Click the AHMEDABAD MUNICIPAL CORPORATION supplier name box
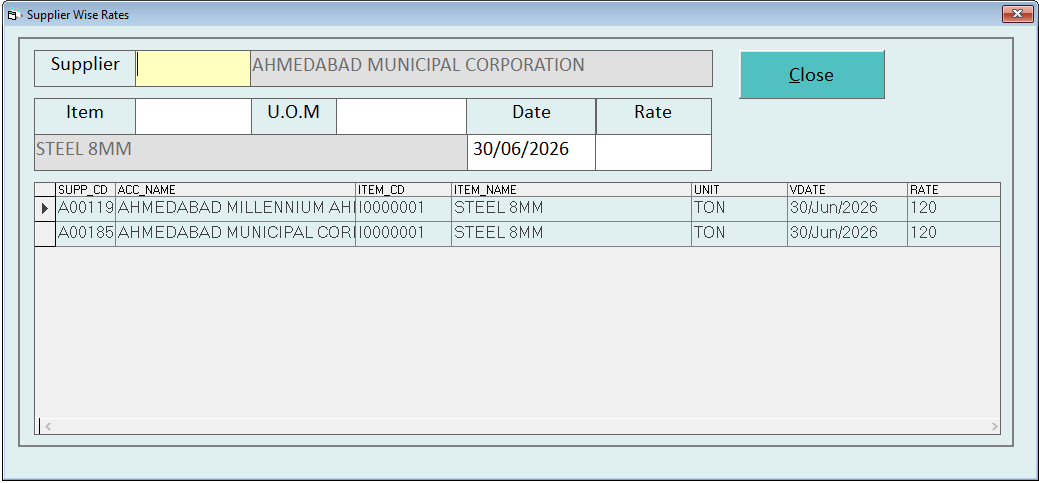The width and height of the screenshot is (1039, 483). 481,68
